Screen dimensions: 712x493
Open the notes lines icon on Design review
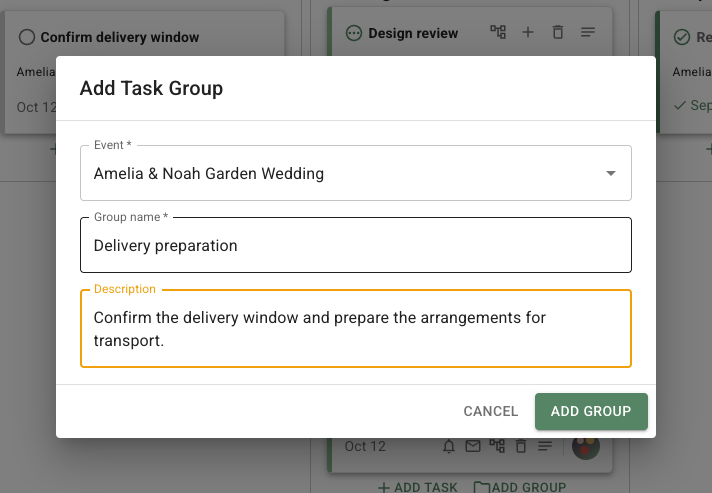[x=588, y=32]
